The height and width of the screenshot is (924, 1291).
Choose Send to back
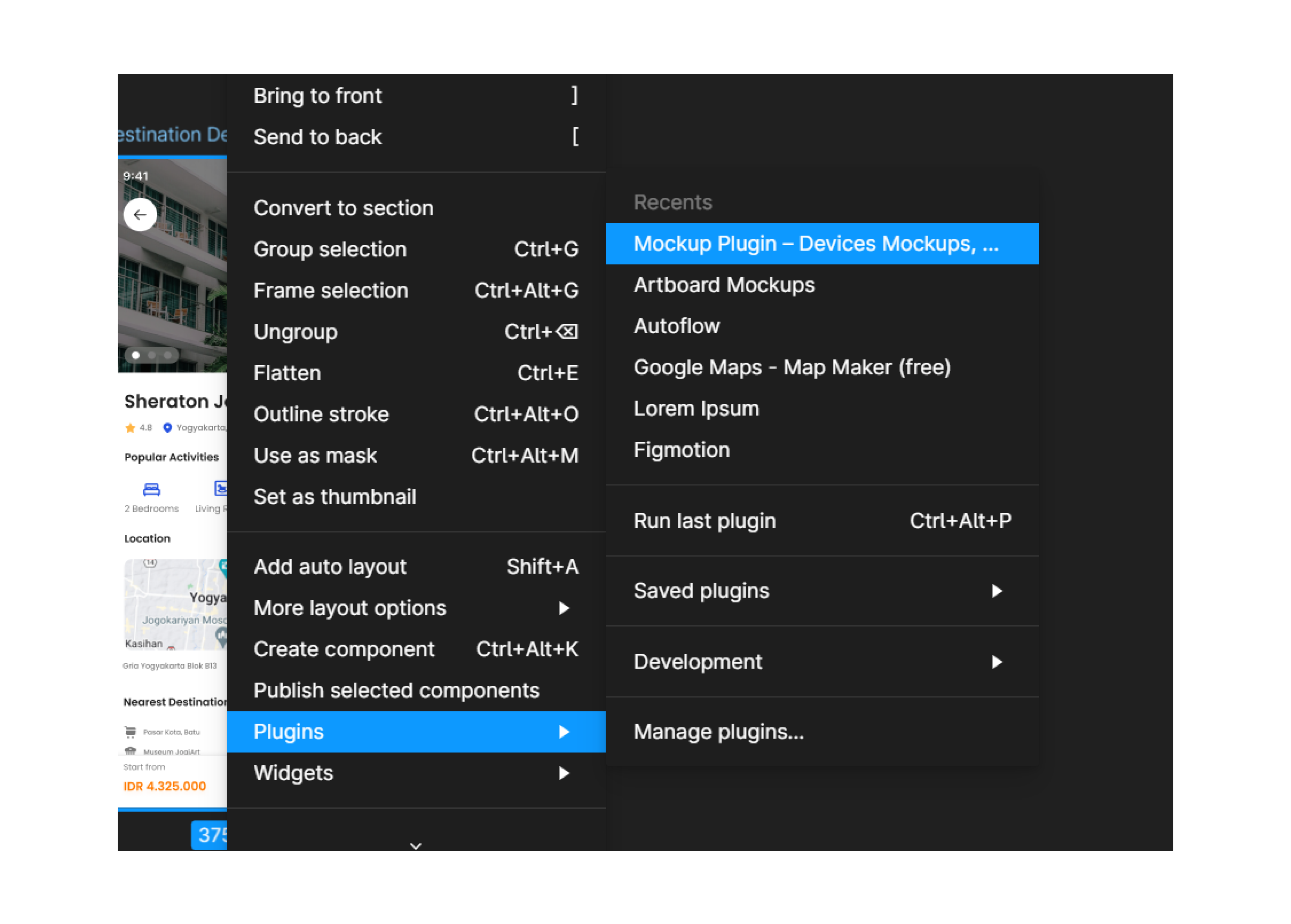point(416,137)
